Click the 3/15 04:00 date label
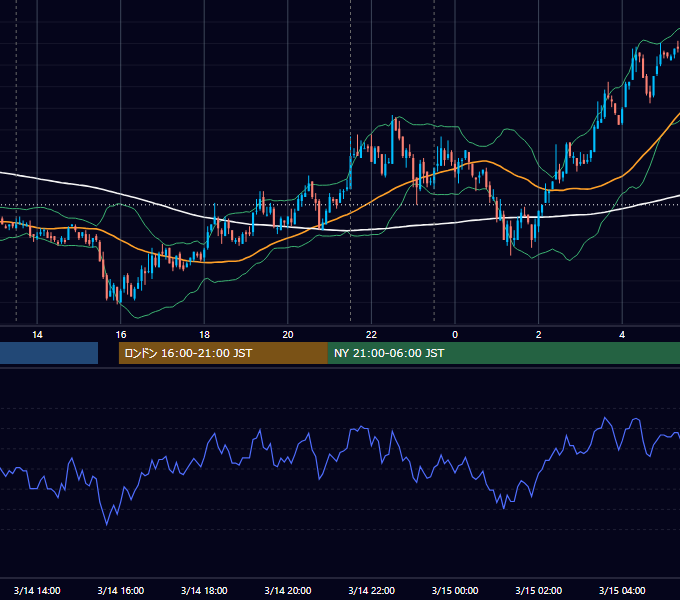The image size is (680, 600). 622,590
